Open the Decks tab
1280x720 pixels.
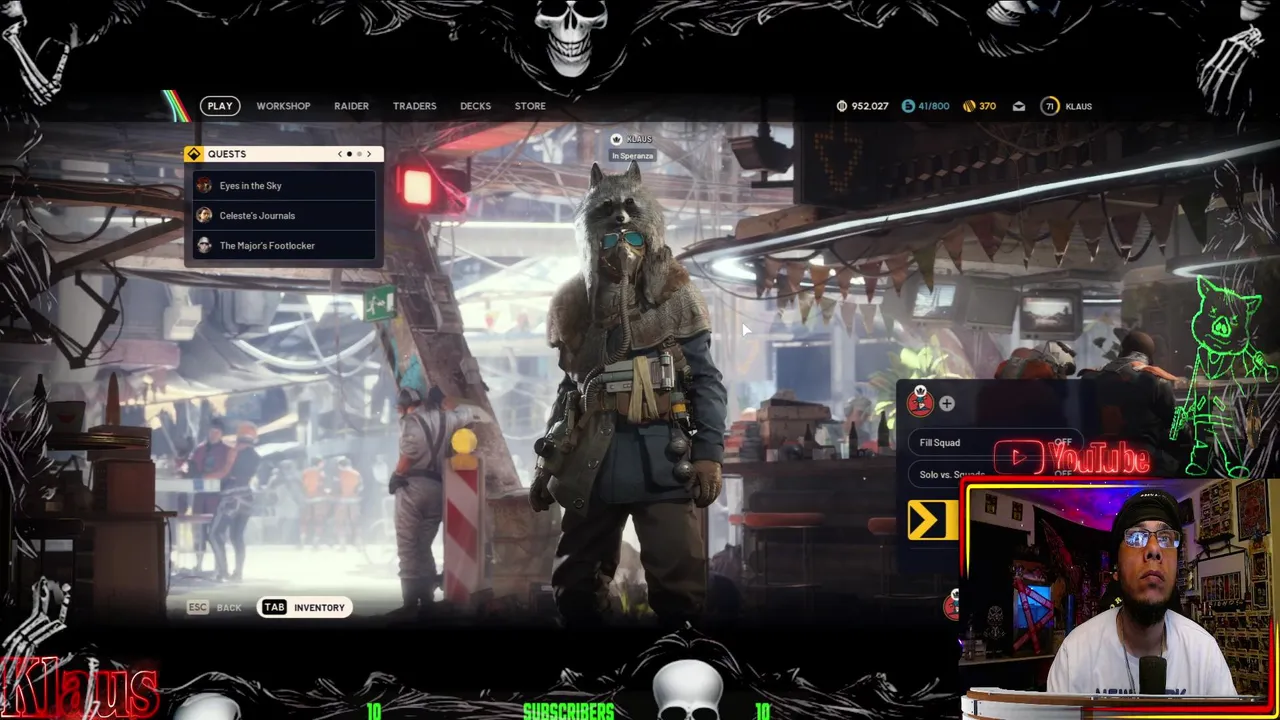(475, 106)
